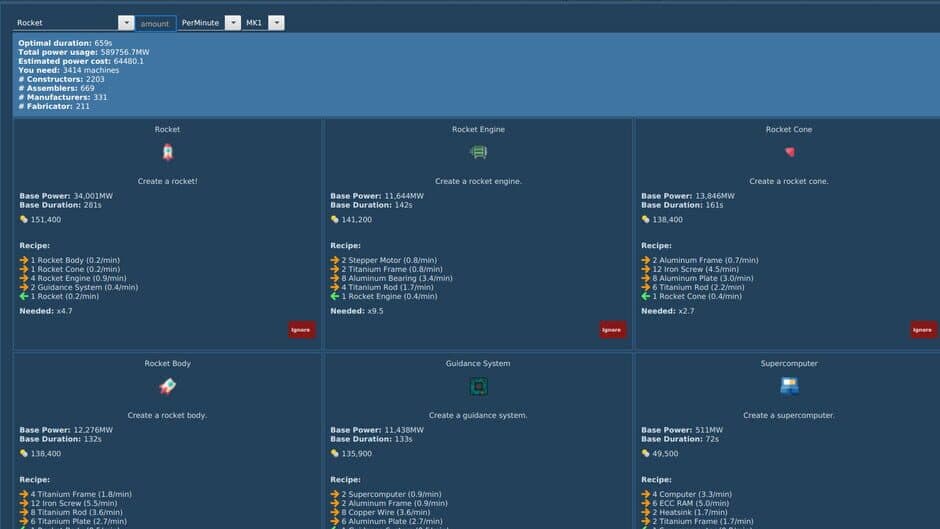Click the Supercomputer card title
Image resolution: width=940 pixels, height=529 pixels.
point(789,363)
